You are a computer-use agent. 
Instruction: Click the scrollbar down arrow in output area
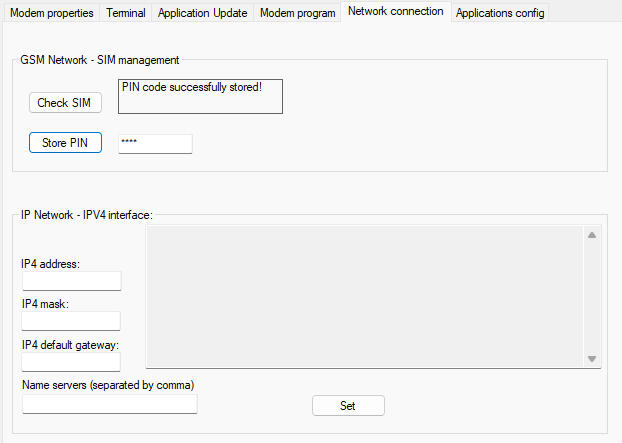tap(591, 359)
